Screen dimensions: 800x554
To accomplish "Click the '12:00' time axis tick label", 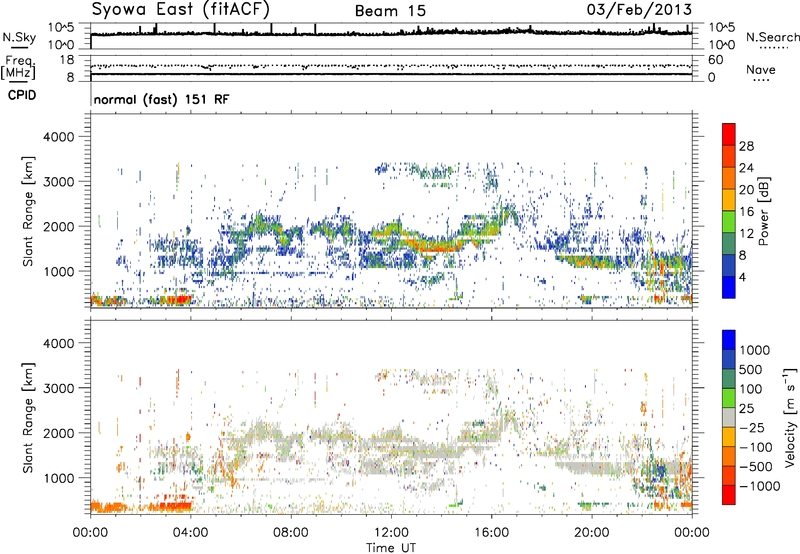I will click(x=391, y=533).
